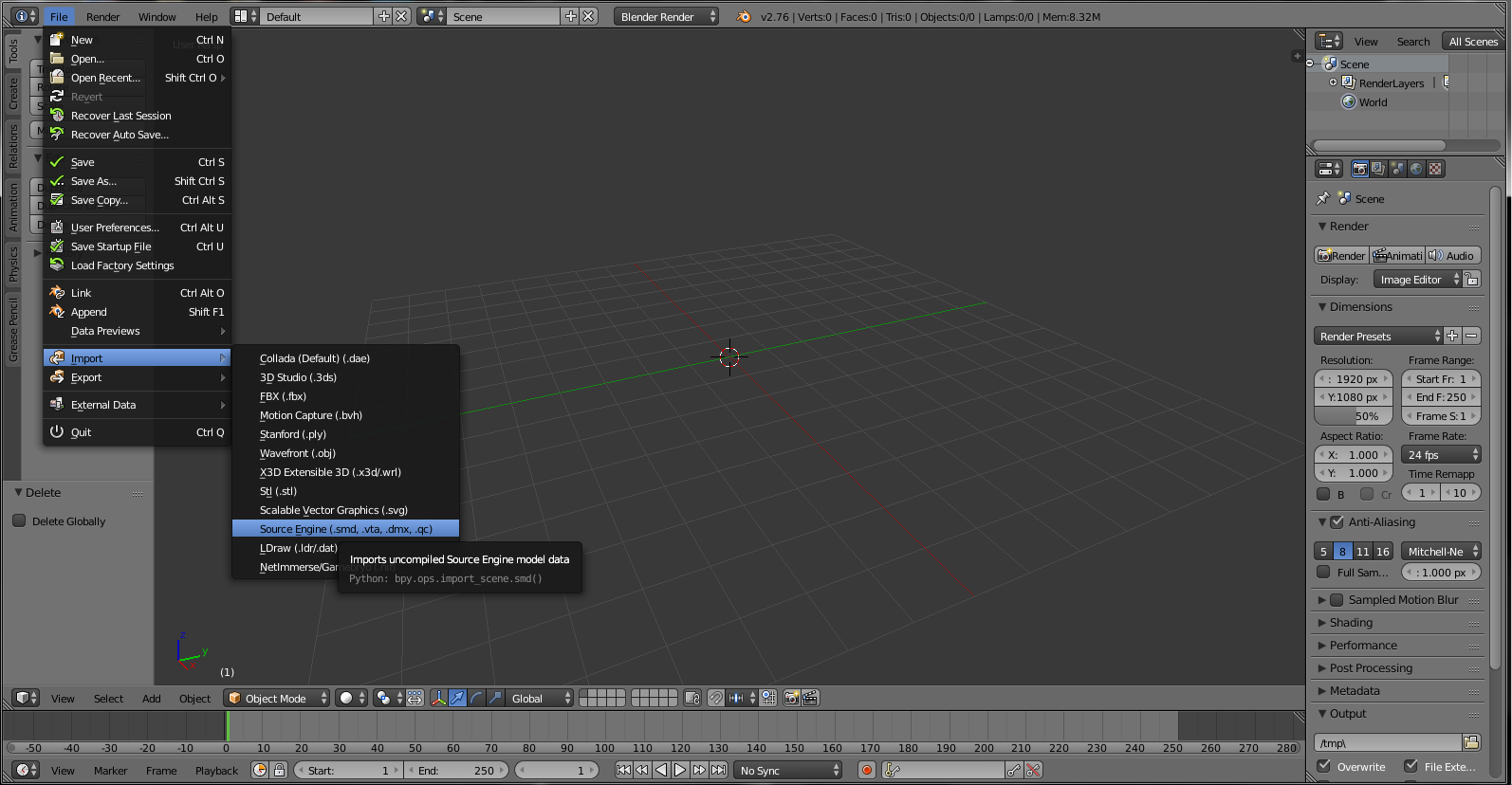Expand the Performance panel
1512x785 pixels.
point(1363,645)
